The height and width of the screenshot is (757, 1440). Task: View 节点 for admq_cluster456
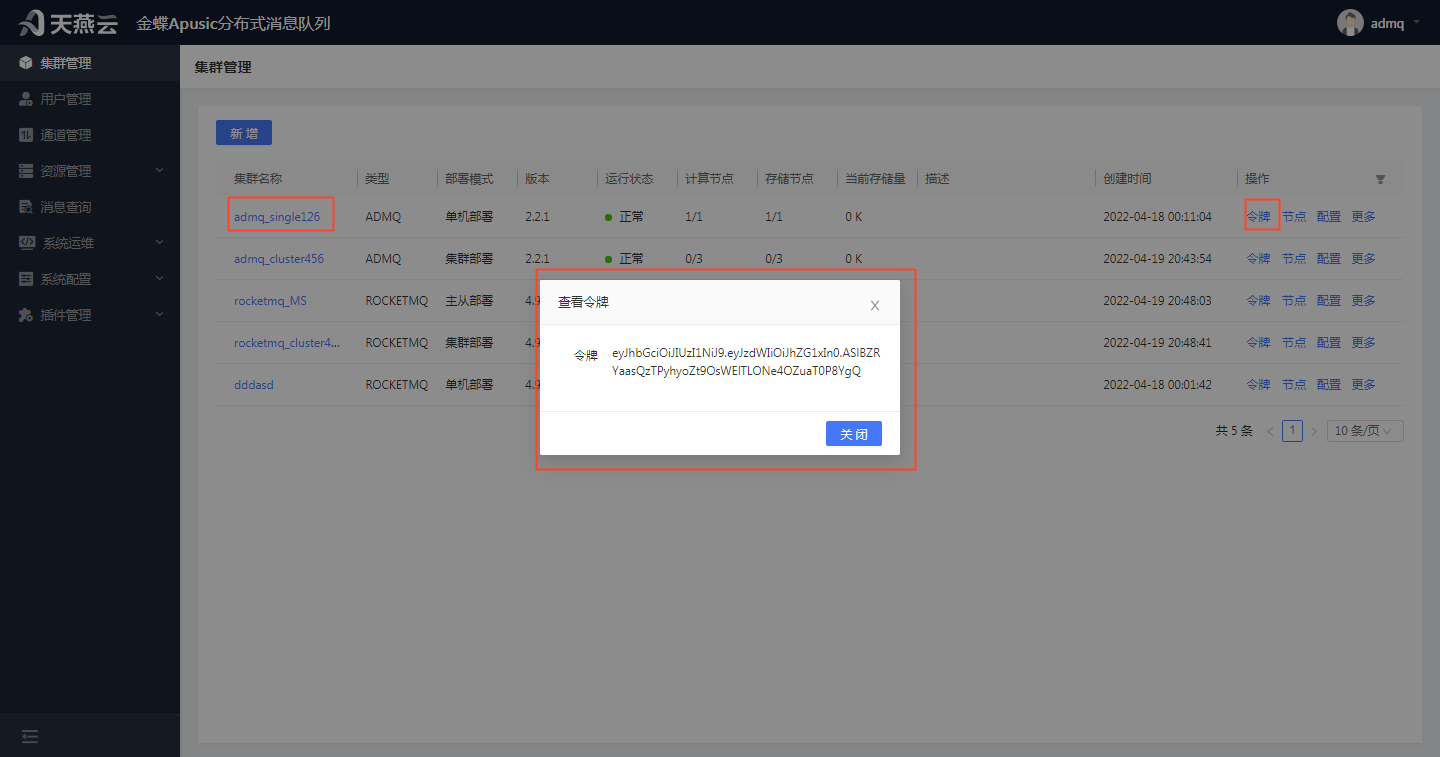tap(1294, 258)
